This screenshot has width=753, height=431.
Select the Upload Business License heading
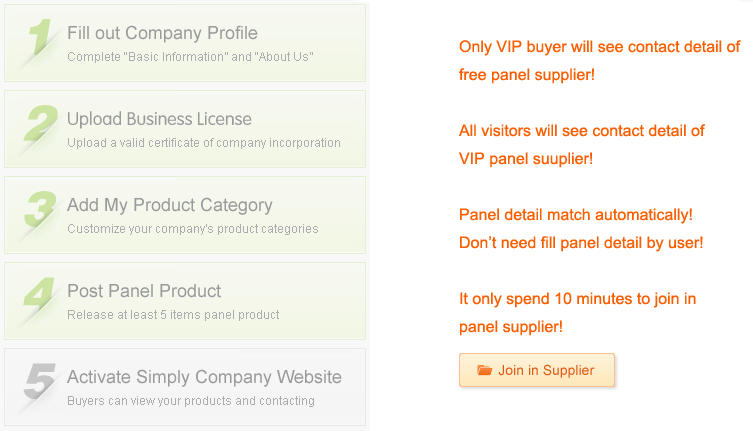tap(159, 119)
